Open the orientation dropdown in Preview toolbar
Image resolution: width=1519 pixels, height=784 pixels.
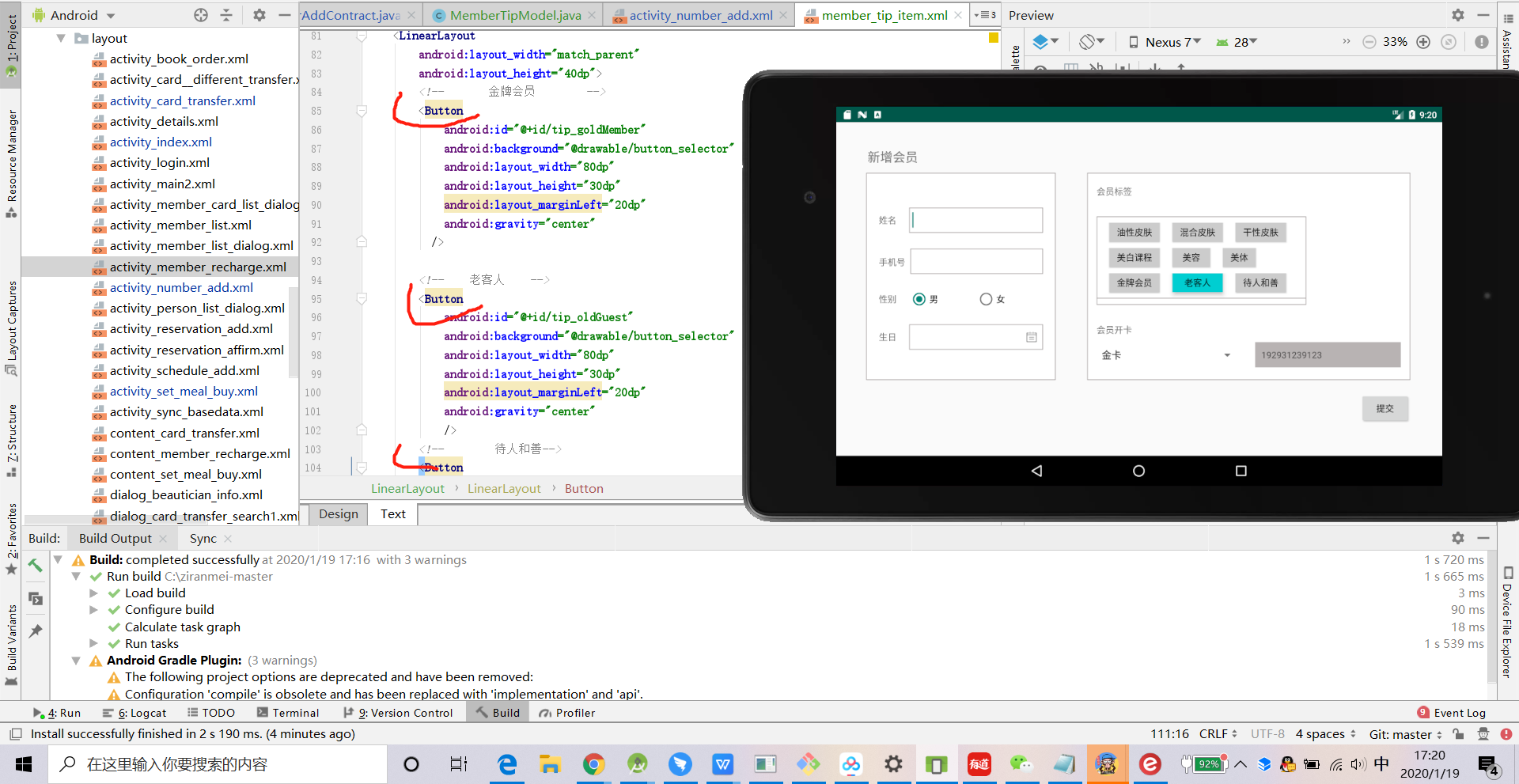[x=1093, y=42]
